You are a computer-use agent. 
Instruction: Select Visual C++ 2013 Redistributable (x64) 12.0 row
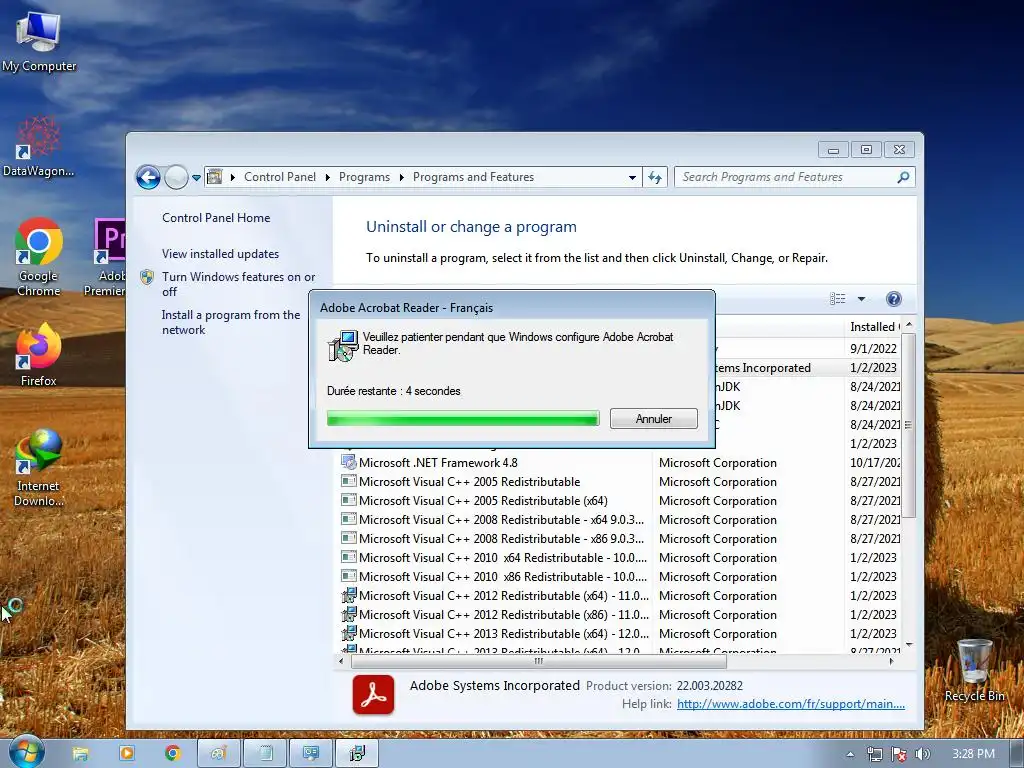(619, 633)
